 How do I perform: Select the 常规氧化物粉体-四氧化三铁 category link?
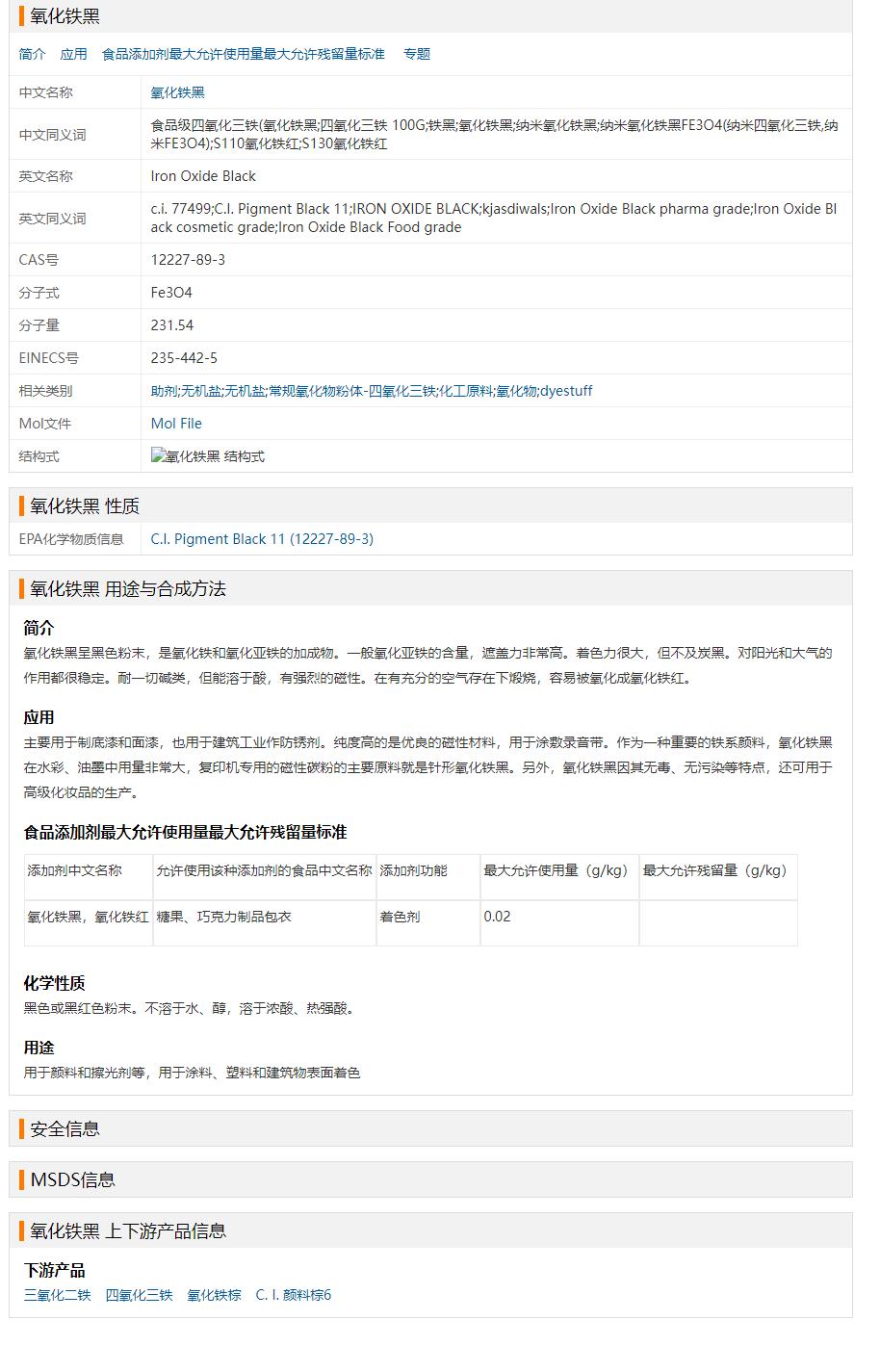[x=350, y=391]
